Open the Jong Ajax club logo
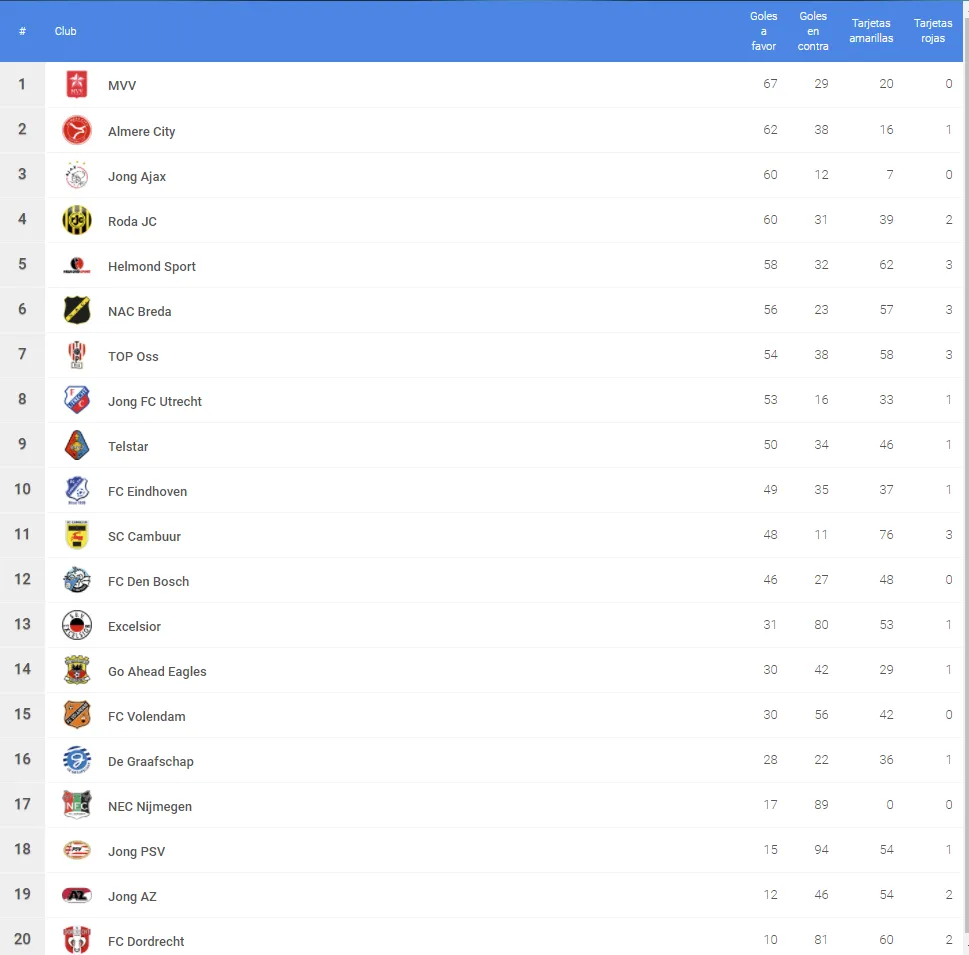 click(77, 176)
